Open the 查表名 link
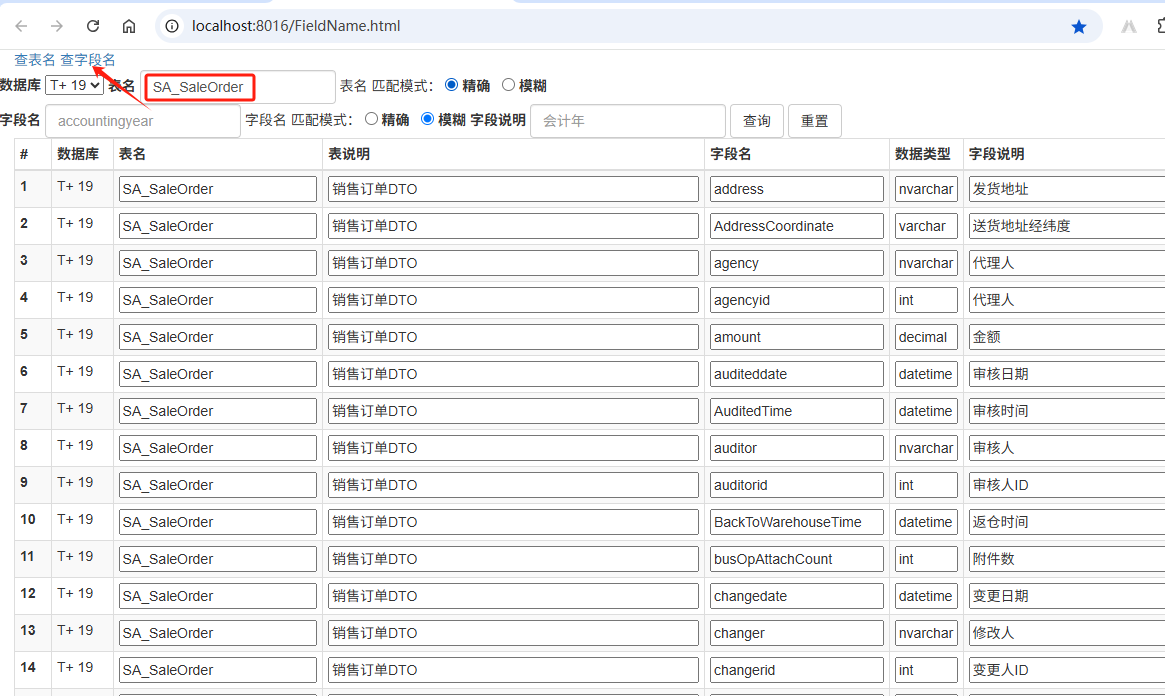This screenshot has height=696, width=1165. (35, 60)
